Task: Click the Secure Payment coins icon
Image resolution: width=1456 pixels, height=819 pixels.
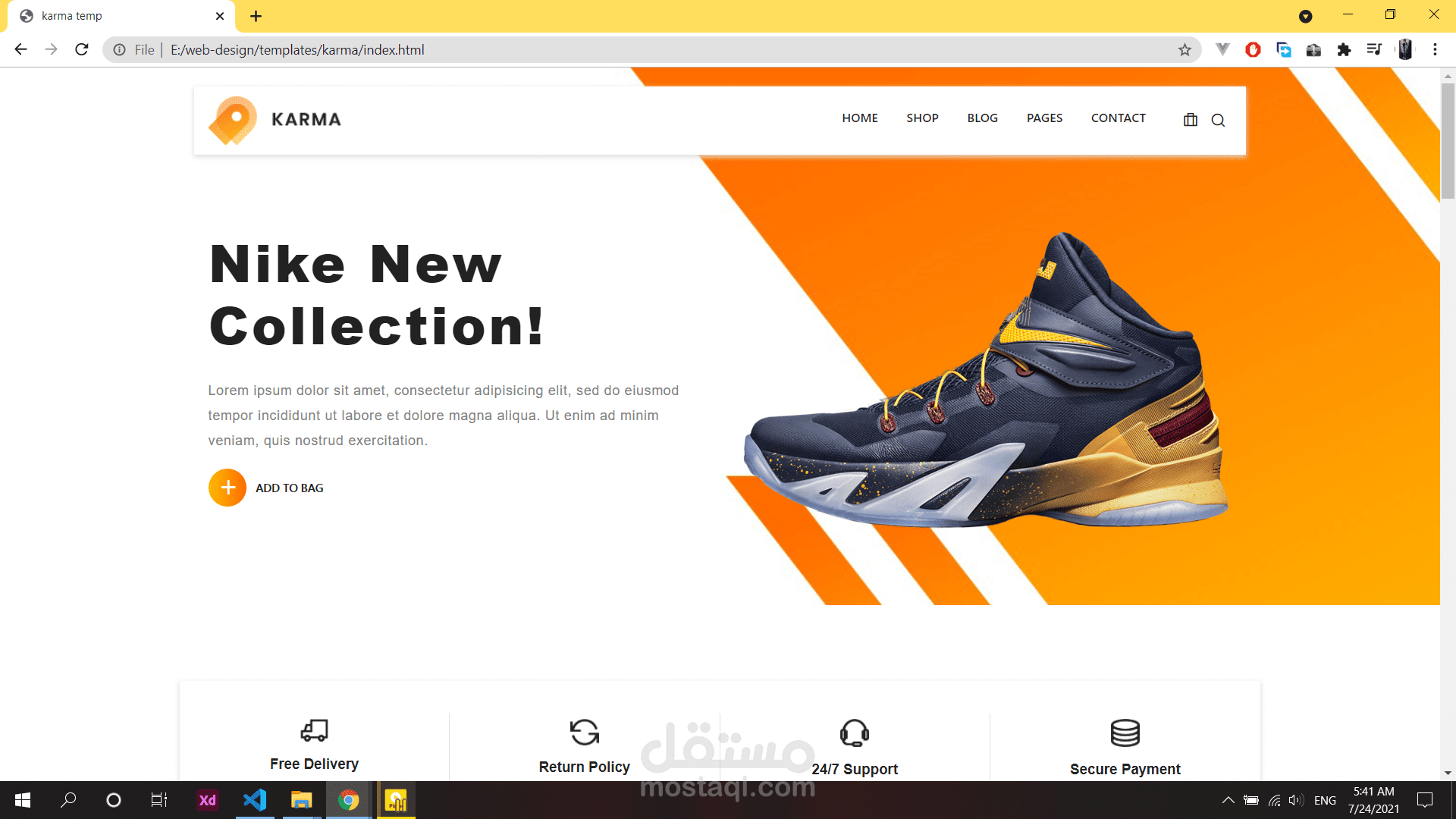Action: click(x=1125, y=733)
